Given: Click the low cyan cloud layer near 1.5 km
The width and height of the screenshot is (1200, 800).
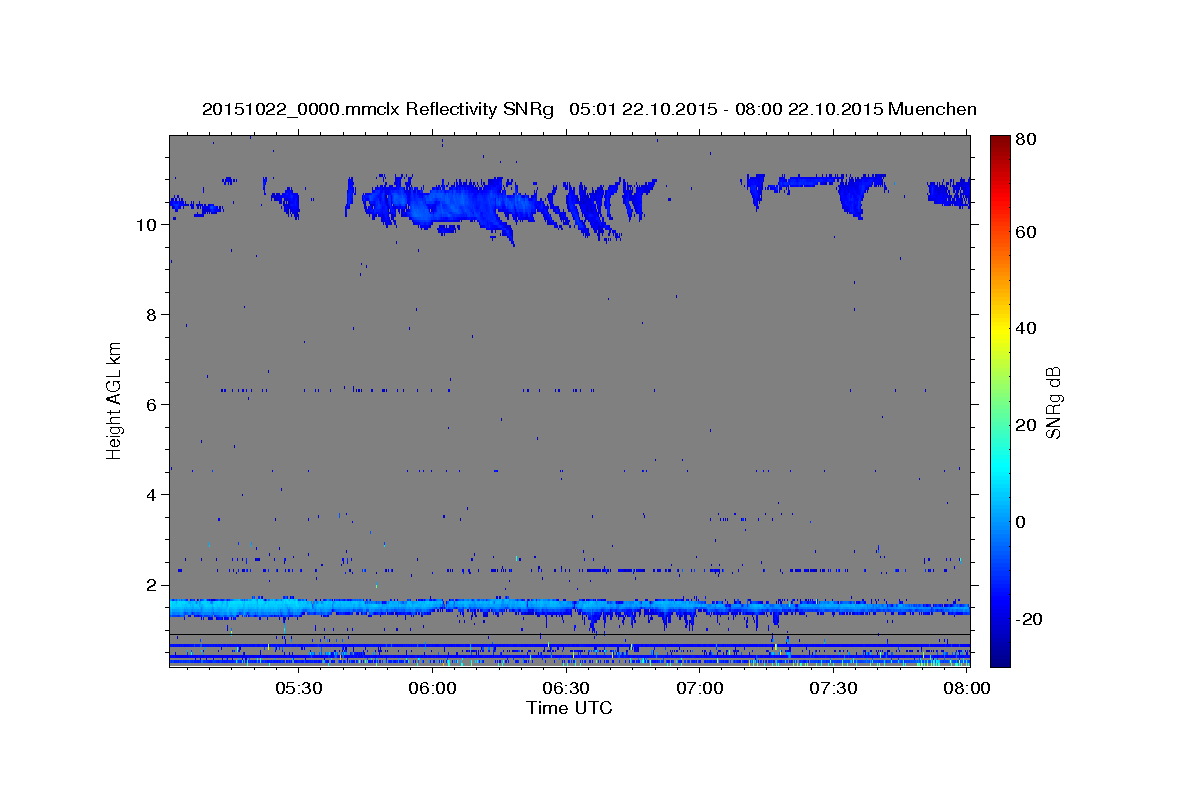Looking at the screenshot, I should click(569, 608).
